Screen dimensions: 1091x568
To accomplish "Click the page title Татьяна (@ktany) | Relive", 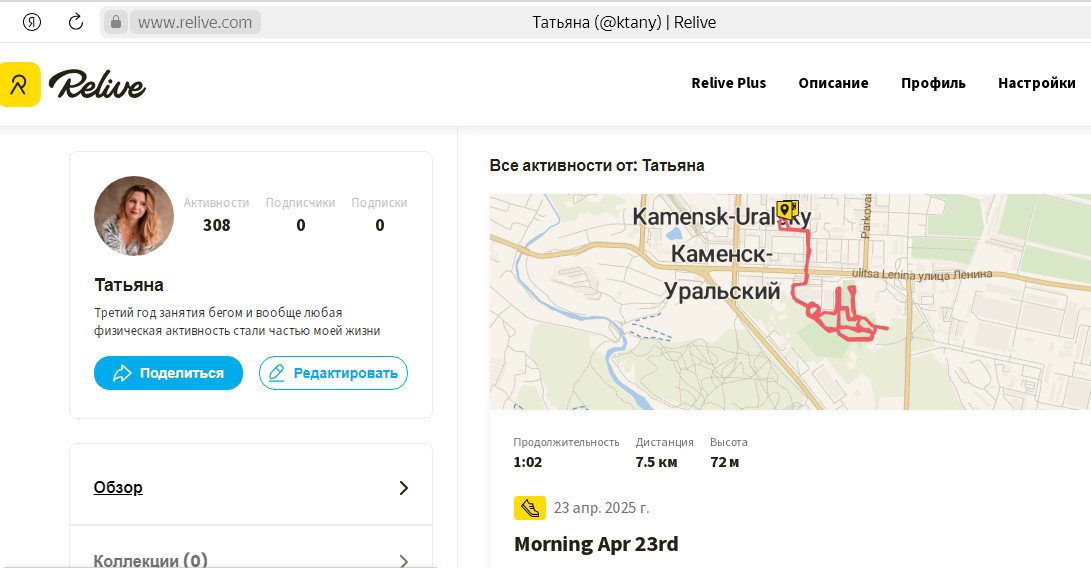I will [x=624, y=22].
